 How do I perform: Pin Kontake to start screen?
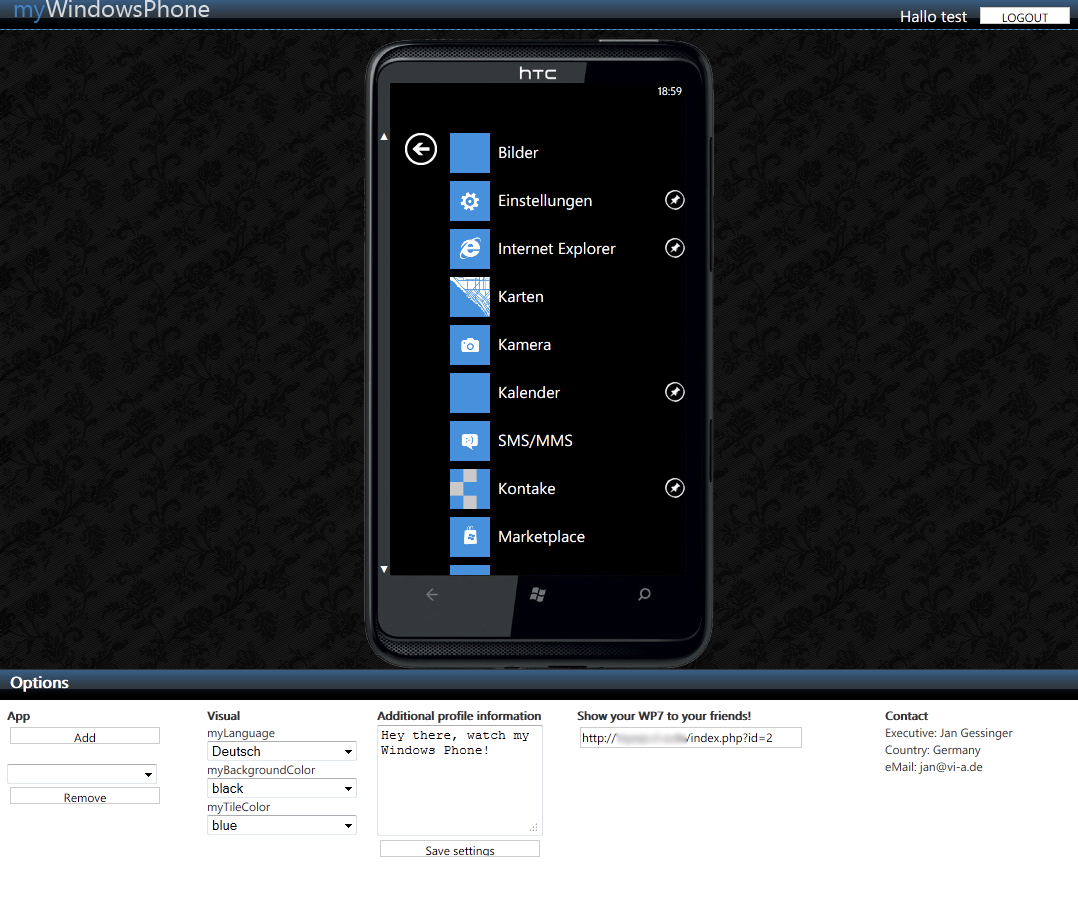[x=674, y=488]
